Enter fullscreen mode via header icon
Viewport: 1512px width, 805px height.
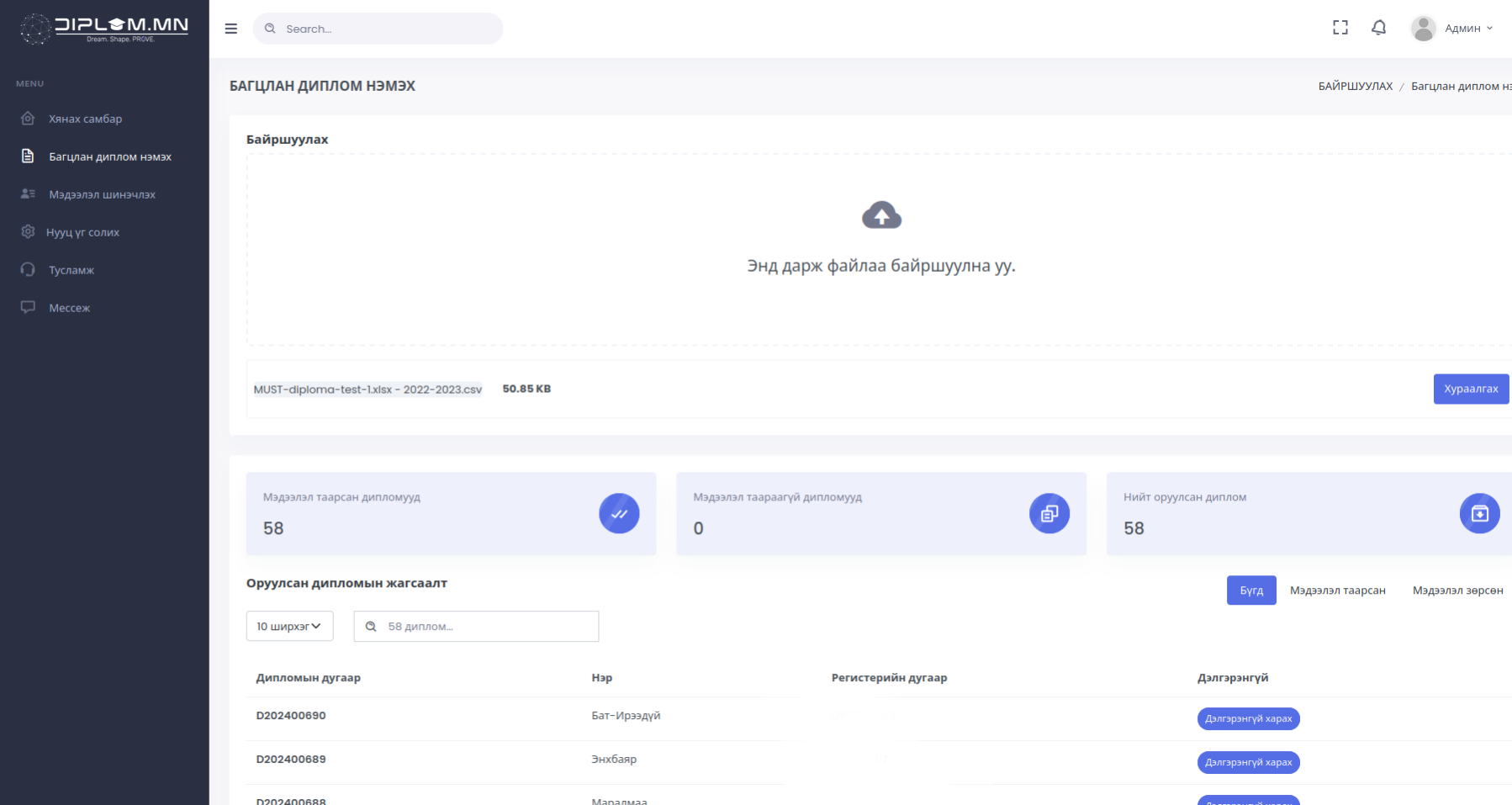coord(1340,28)
